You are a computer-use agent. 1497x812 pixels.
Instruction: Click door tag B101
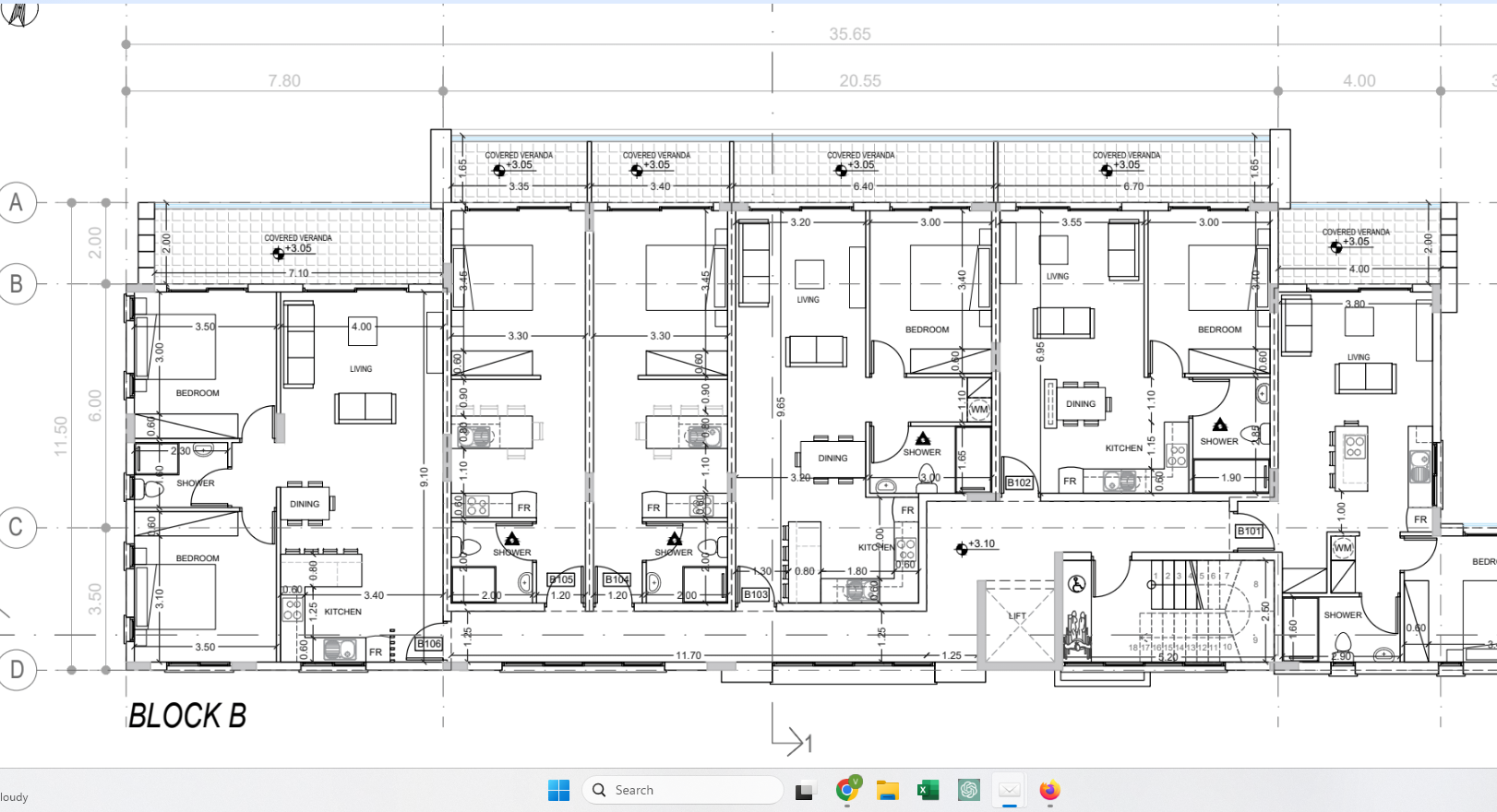pyautogui.click(x=1249, y=531)
